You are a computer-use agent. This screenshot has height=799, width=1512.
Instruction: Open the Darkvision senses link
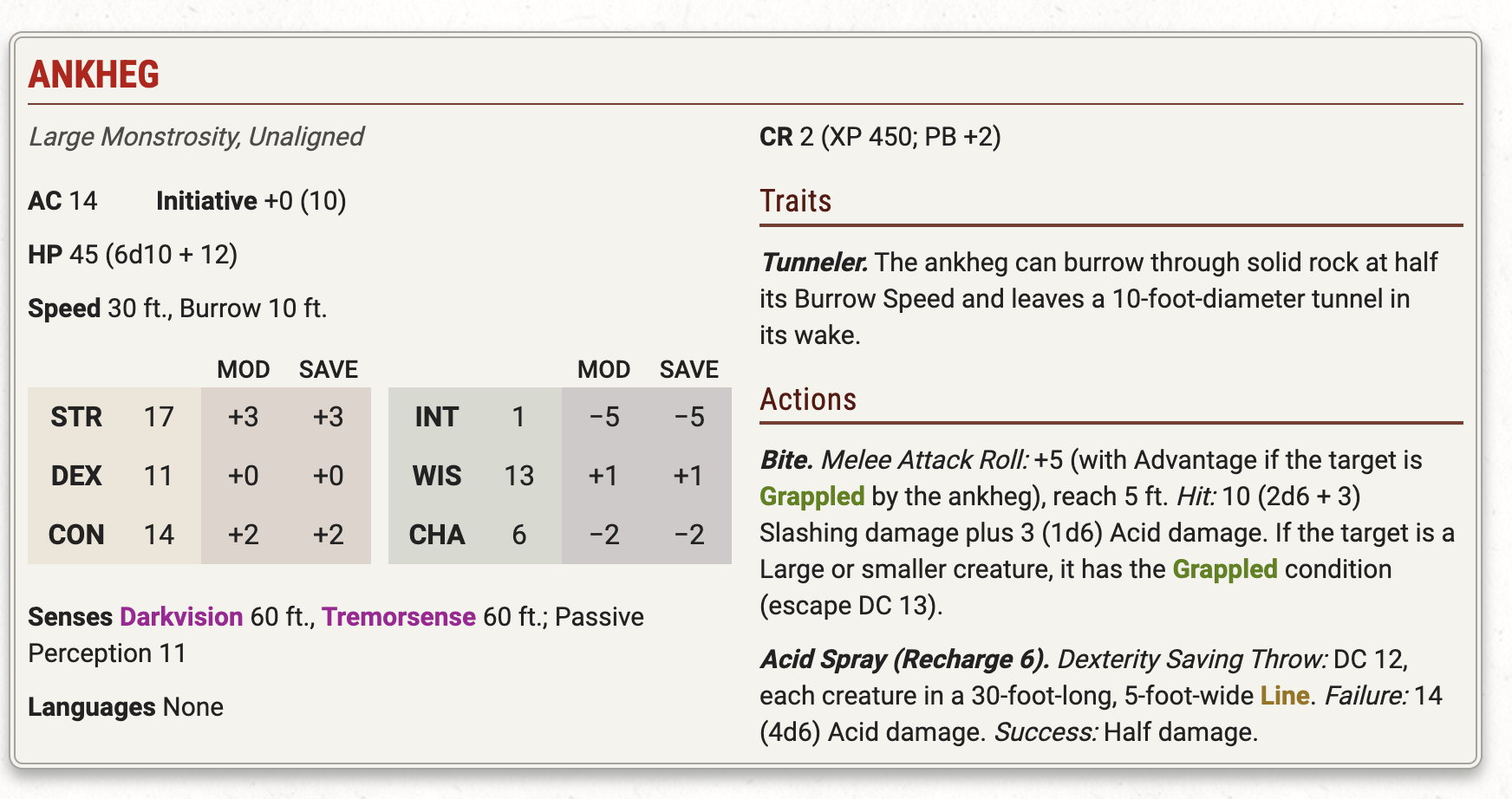(181, 617)
